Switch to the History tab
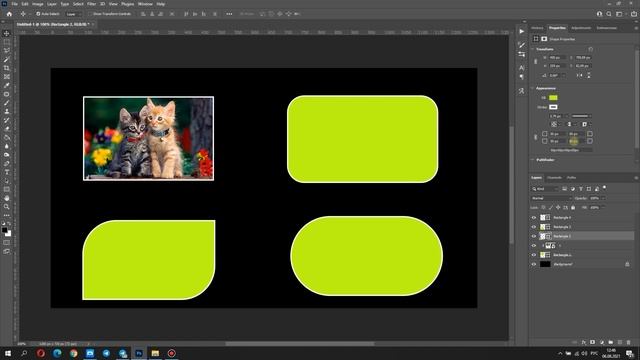Image resolution: width=640 pixels, height=360 pixels. 537,28
